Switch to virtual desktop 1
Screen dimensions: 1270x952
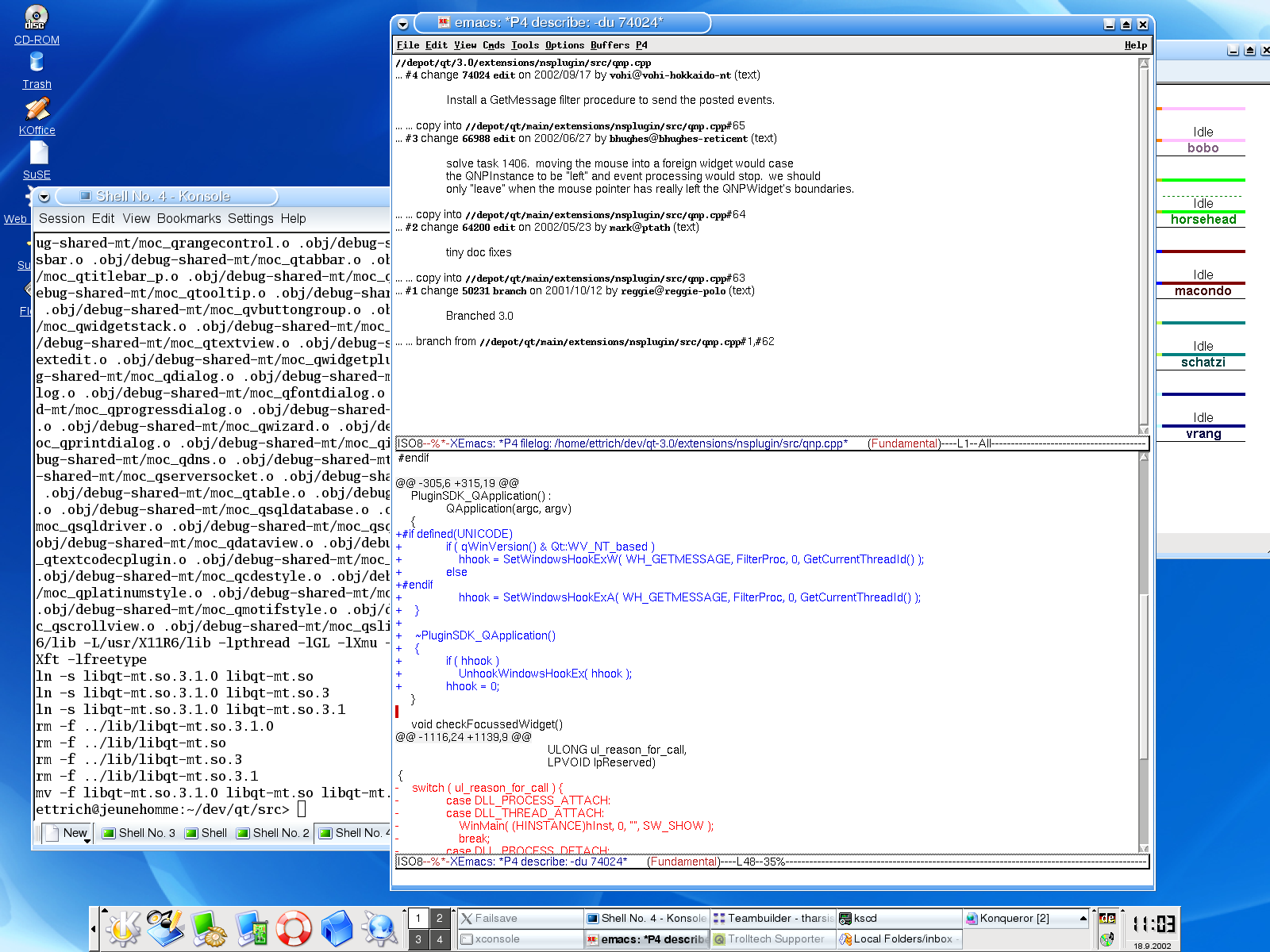click(418, 919)
